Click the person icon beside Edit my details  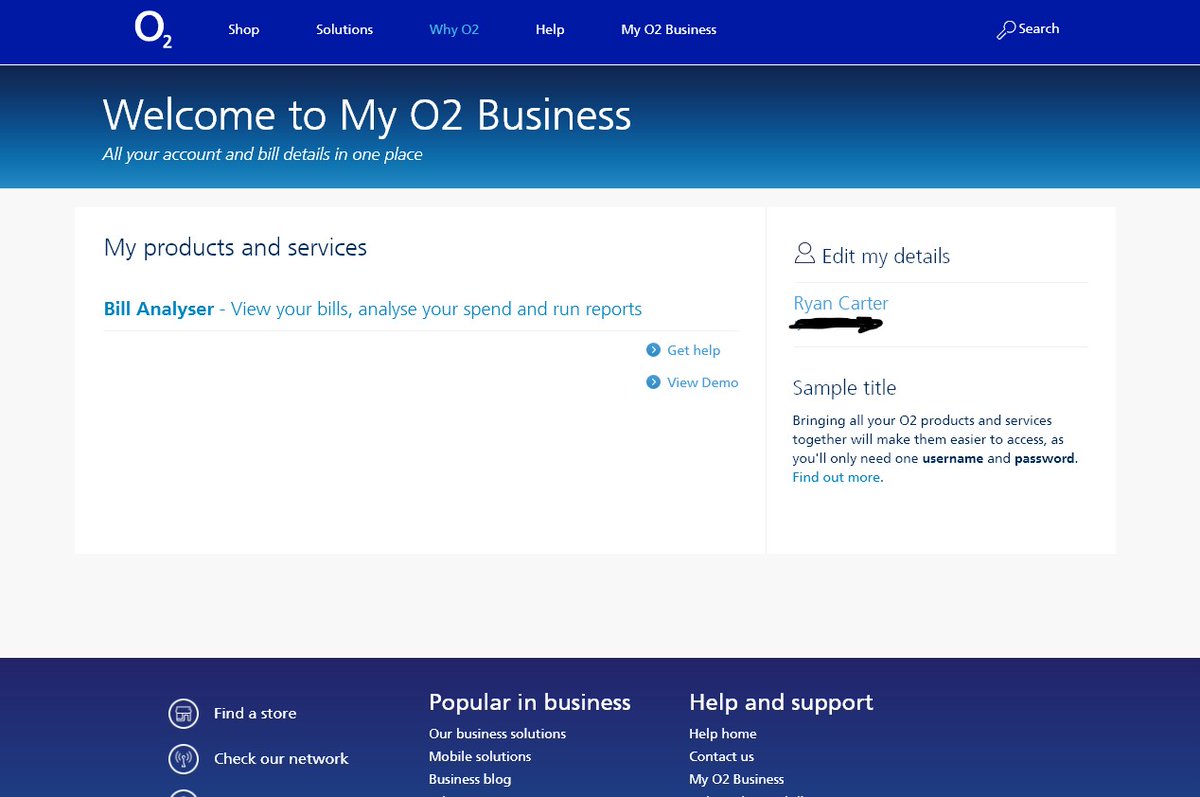(x=804, y=254)
